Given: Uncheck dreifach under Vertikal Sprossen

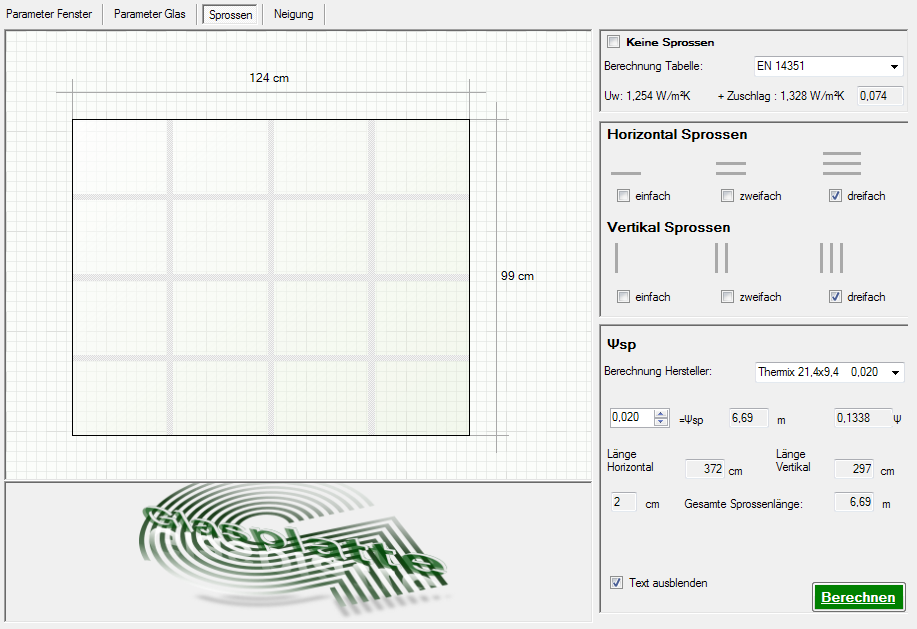Looking at the screenshot, I should point(835,297).
